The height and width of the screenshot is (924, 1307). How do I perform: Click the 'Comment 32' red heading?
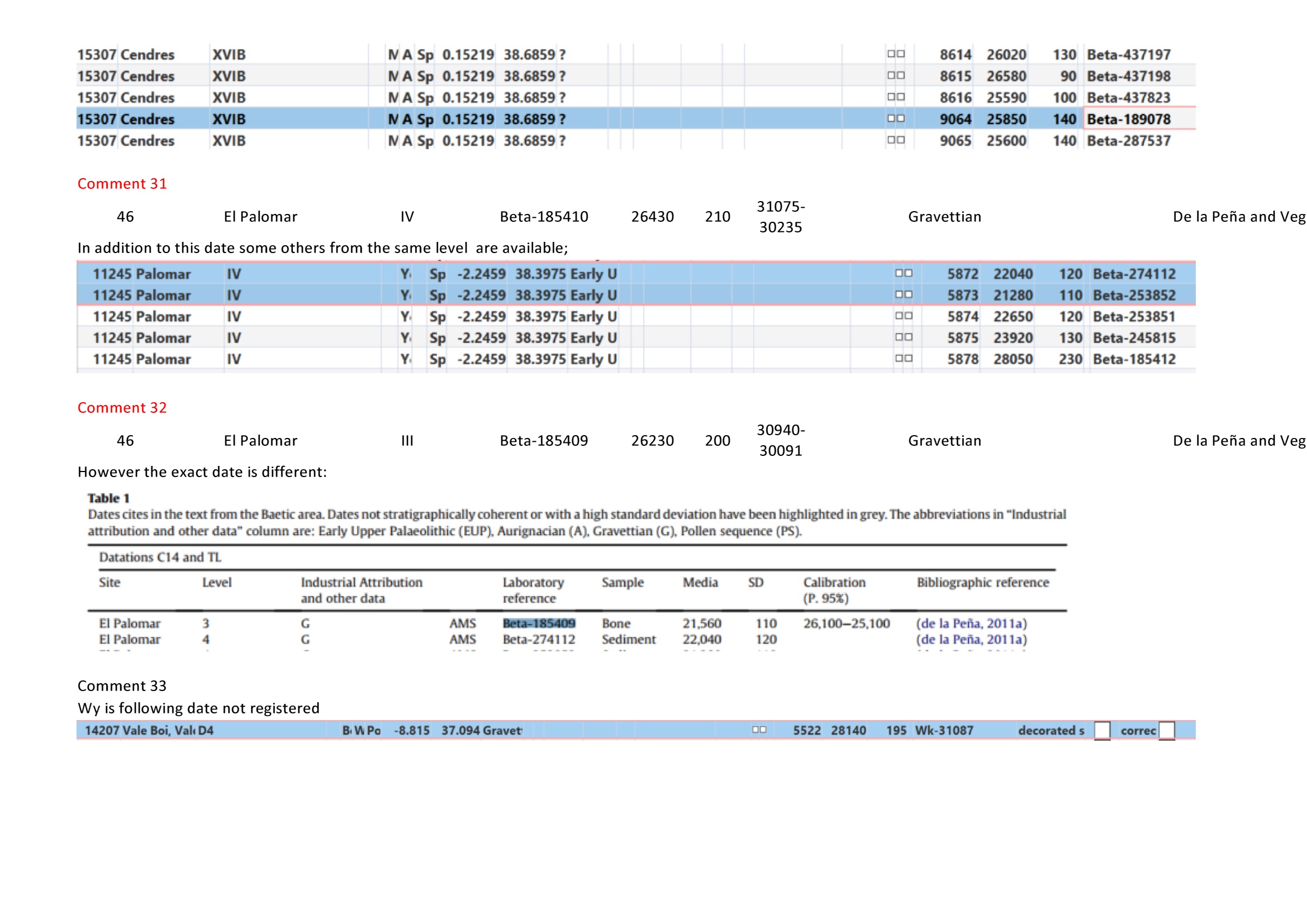pyautogui.click(x=122, y=408)
